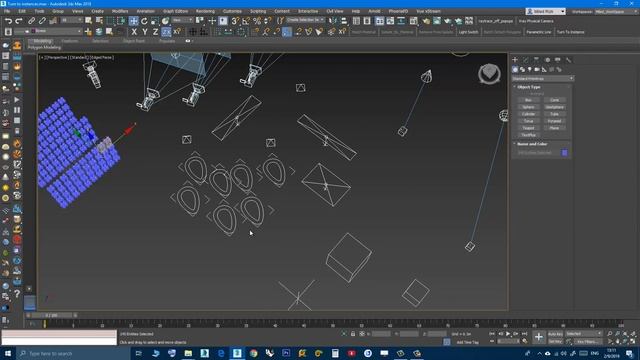Click the Box primitive button

coord(528,100)
